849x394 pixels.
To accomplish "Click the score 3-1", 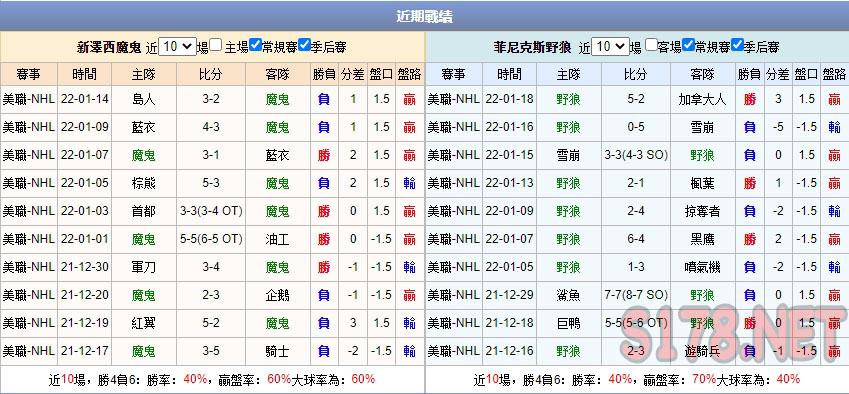I will pyautogui.click(x=211, y=155).
